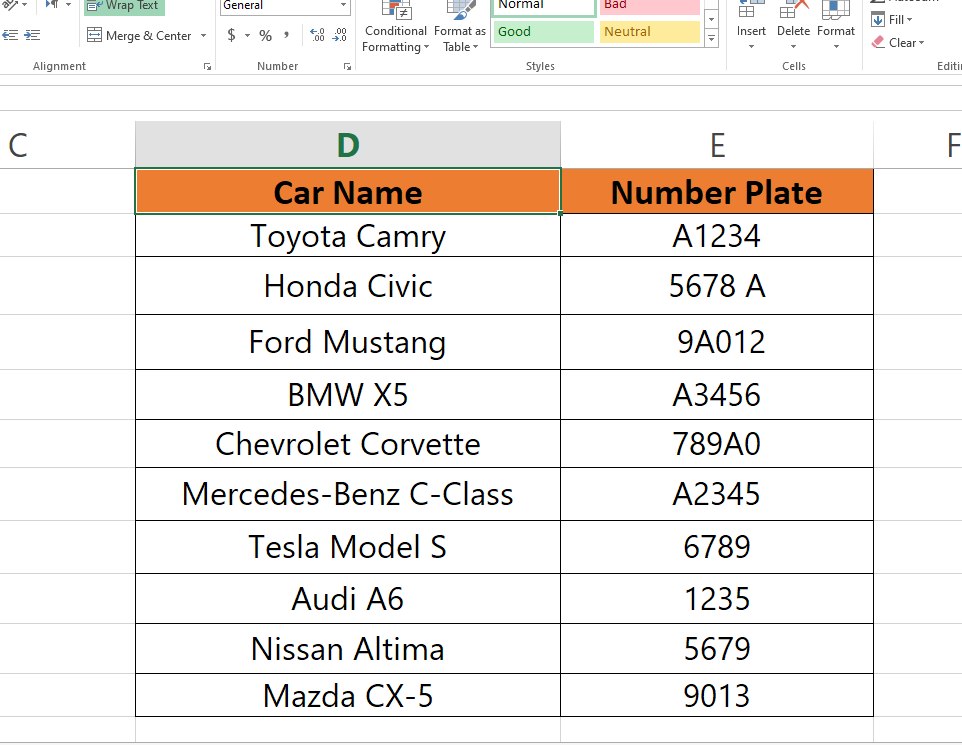Click Delete cells button
962x745 pixels.
click(x=793, y=27)
